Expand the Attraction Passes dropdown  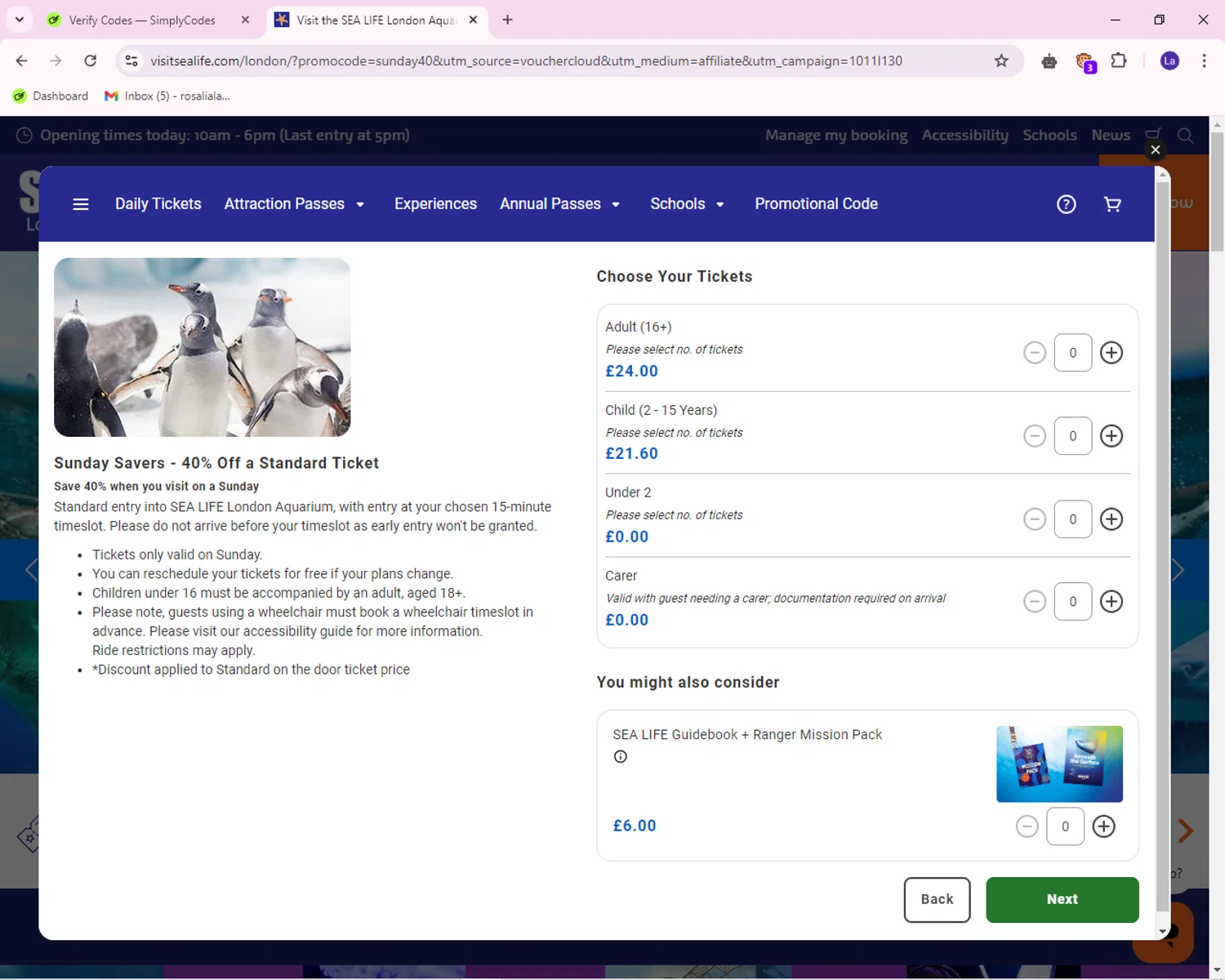click(x=294, y=204)
